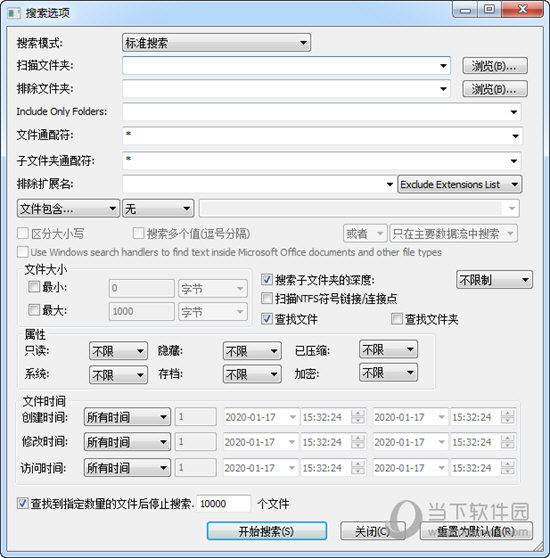Enable the 最小 file size checkbox
Image resolution: width=550 pixels, height=558 pixels.
point(34,287)
